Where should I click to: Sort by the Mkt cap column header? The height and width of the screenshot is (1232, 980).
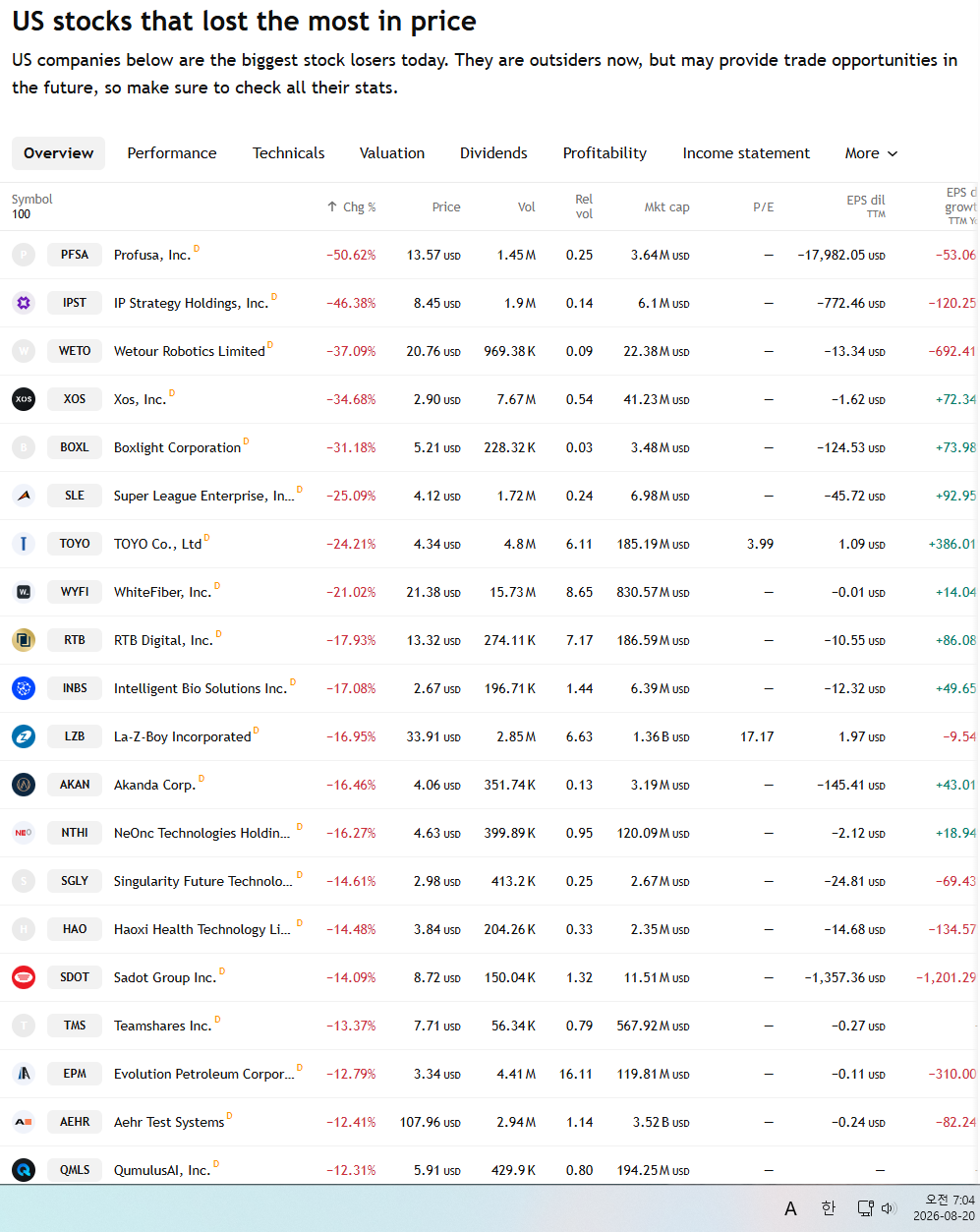click(x=666, y=207)
